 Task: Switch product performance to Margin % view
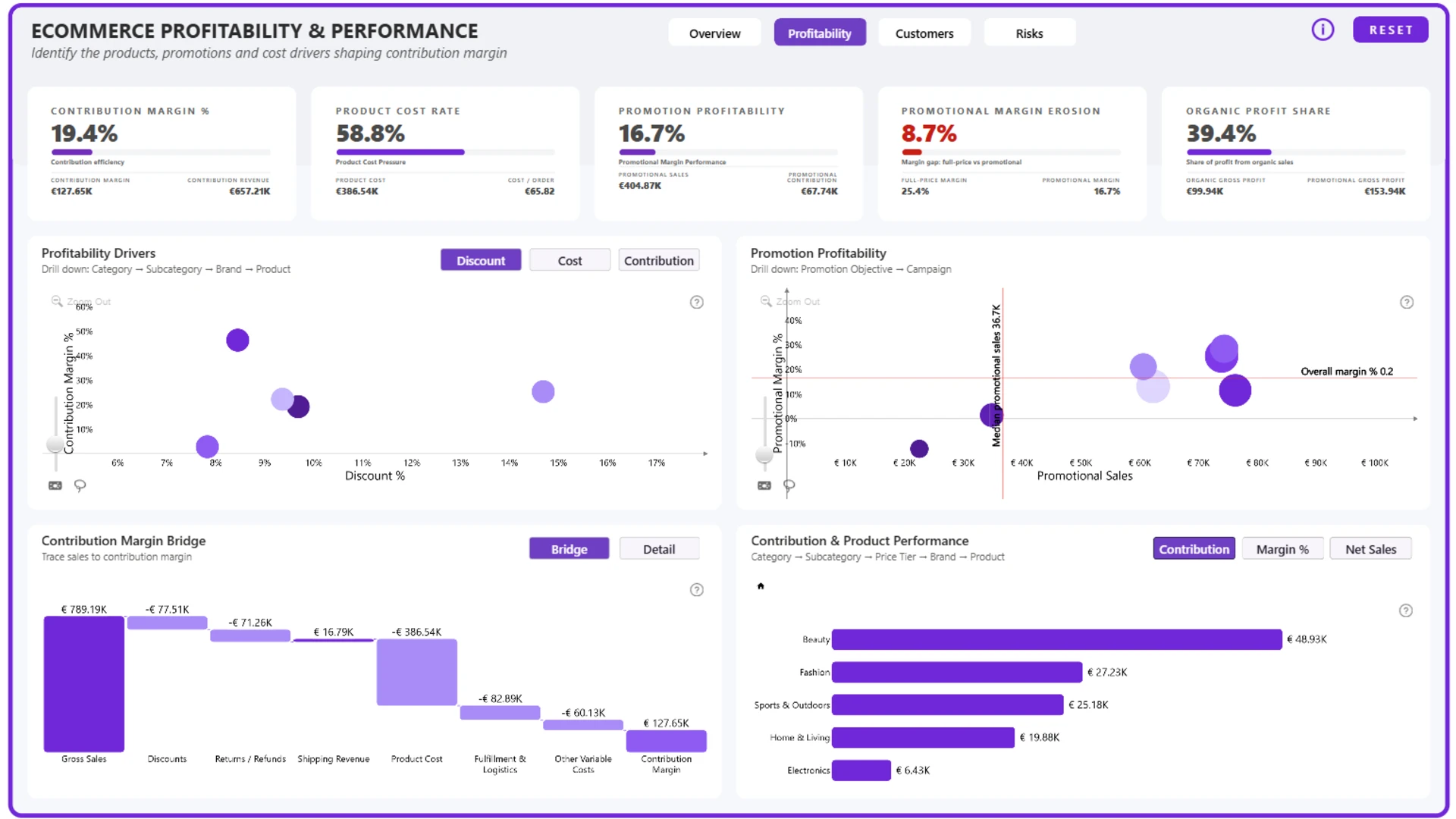[x=1282, y=549]
